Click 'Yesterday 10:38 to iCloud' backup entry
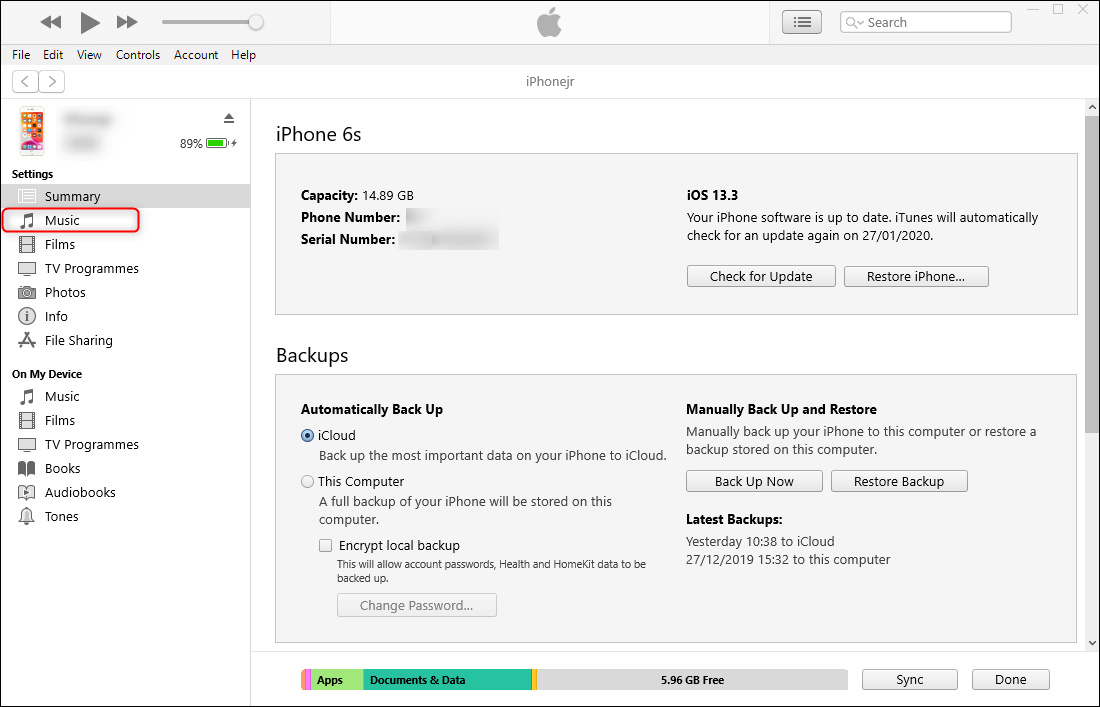The height and width of the screenshot is (707, 1100). (x=760, y=541)
